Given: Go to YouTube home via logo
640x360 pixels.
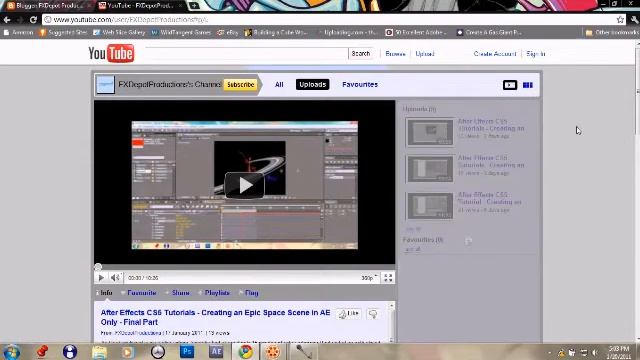Looking at the screenshot, I should click(111, 53).
